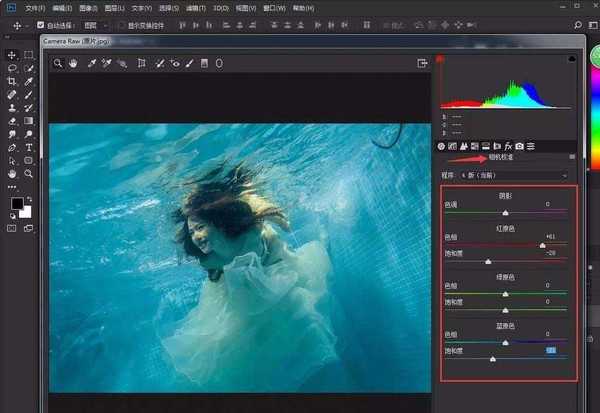Open the Camera Calibration panel tab
Screen dimensions: 600x413
pyautogui.click(x=519, y=146)
